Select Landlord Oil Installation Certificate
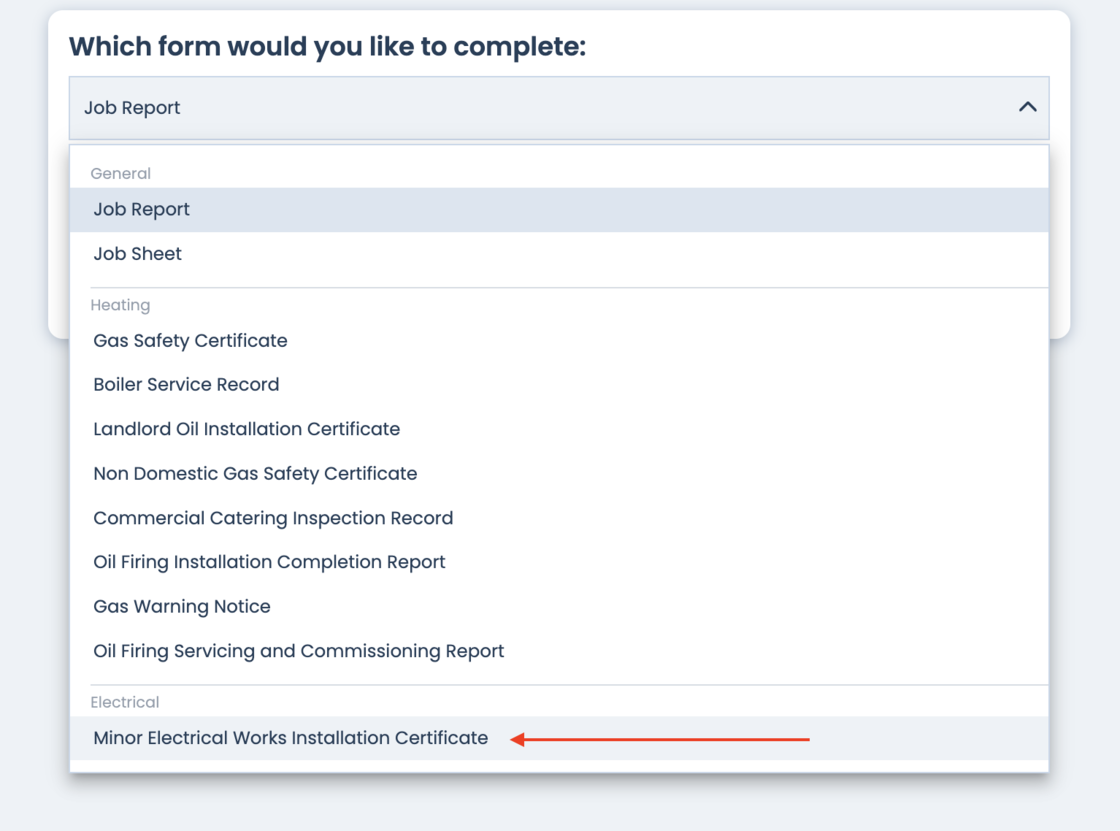 pyautogui.click(x=246, y=429)
